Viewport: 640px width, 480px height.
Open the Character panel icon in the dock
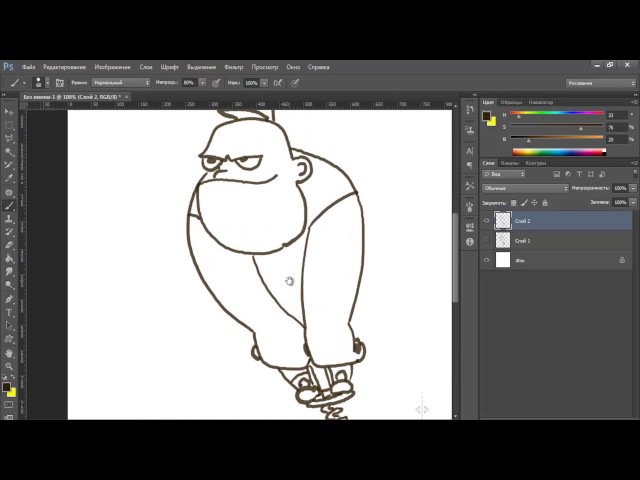click(470, 151)
